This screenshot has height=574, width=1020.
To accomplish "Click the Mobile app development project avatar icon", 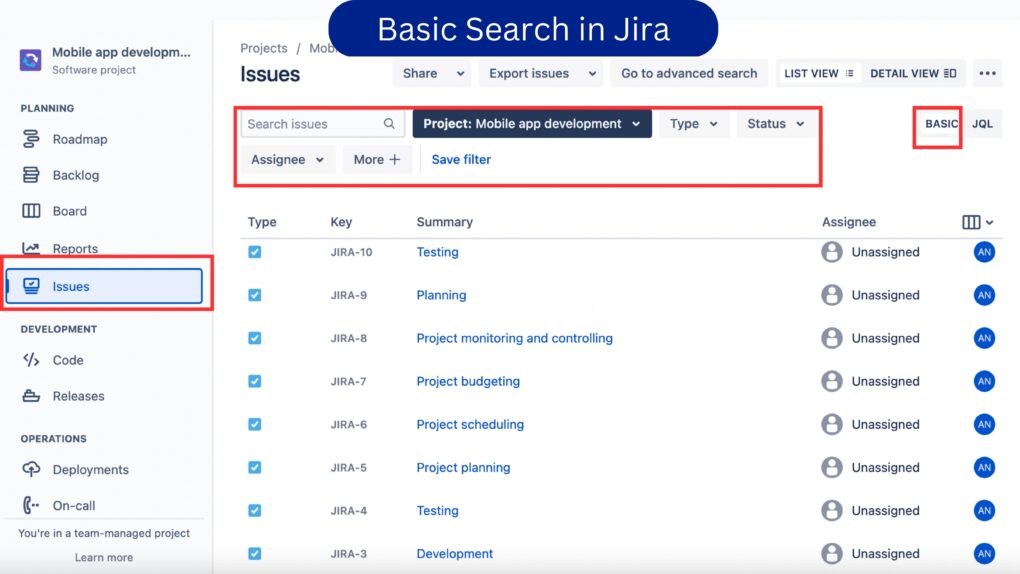I will (31, 60).
